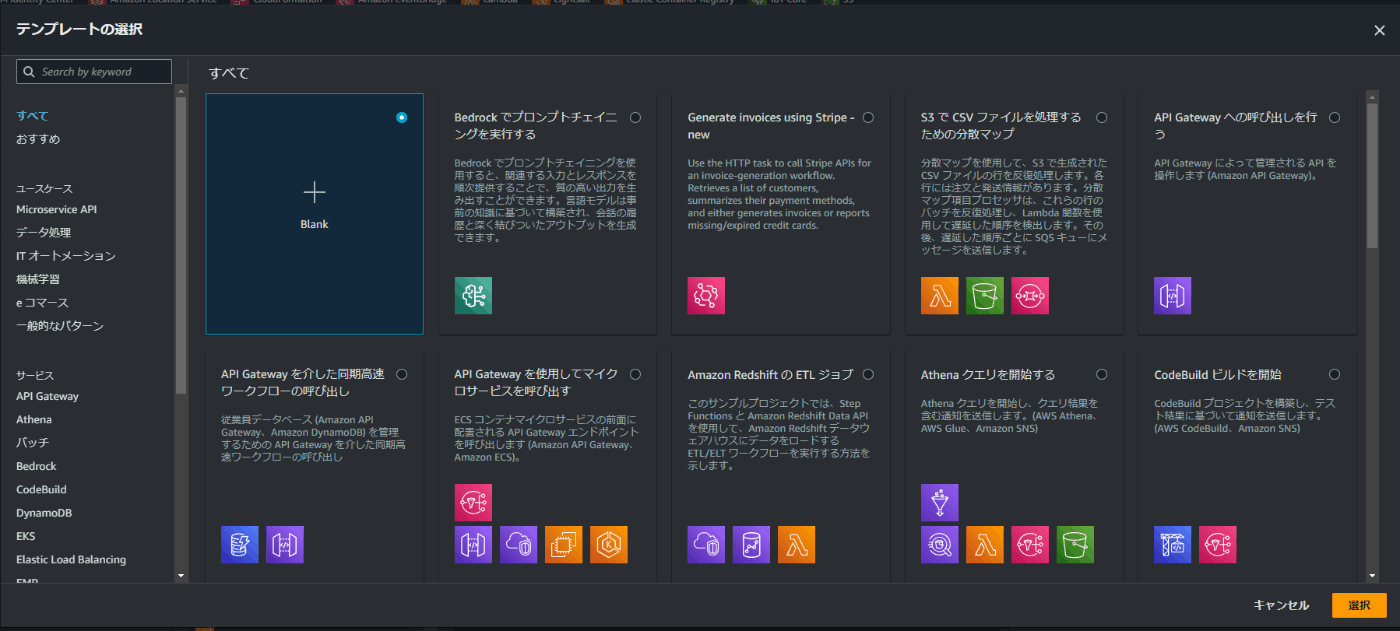Image resolution: width=1400 pixels, height=631 pixels.
Task: Filter templates by Elastic Load Balancing service
Action: point(71,560)
